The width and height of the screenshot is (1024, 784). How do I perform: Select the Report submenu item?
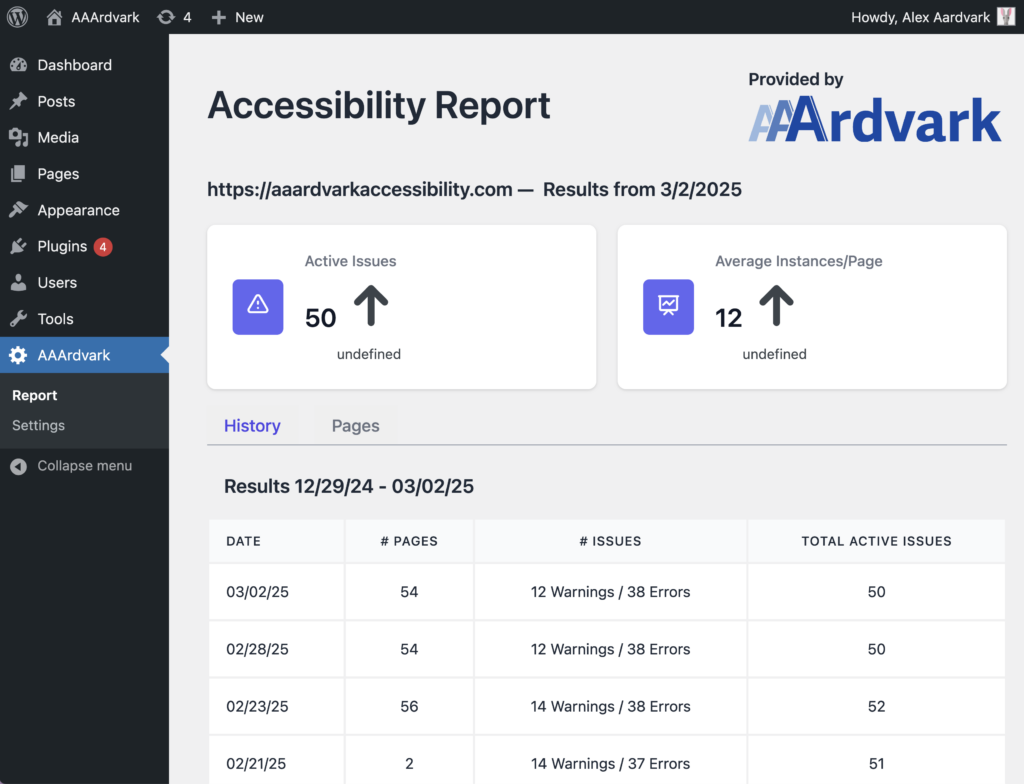click(x=35, y=395)
